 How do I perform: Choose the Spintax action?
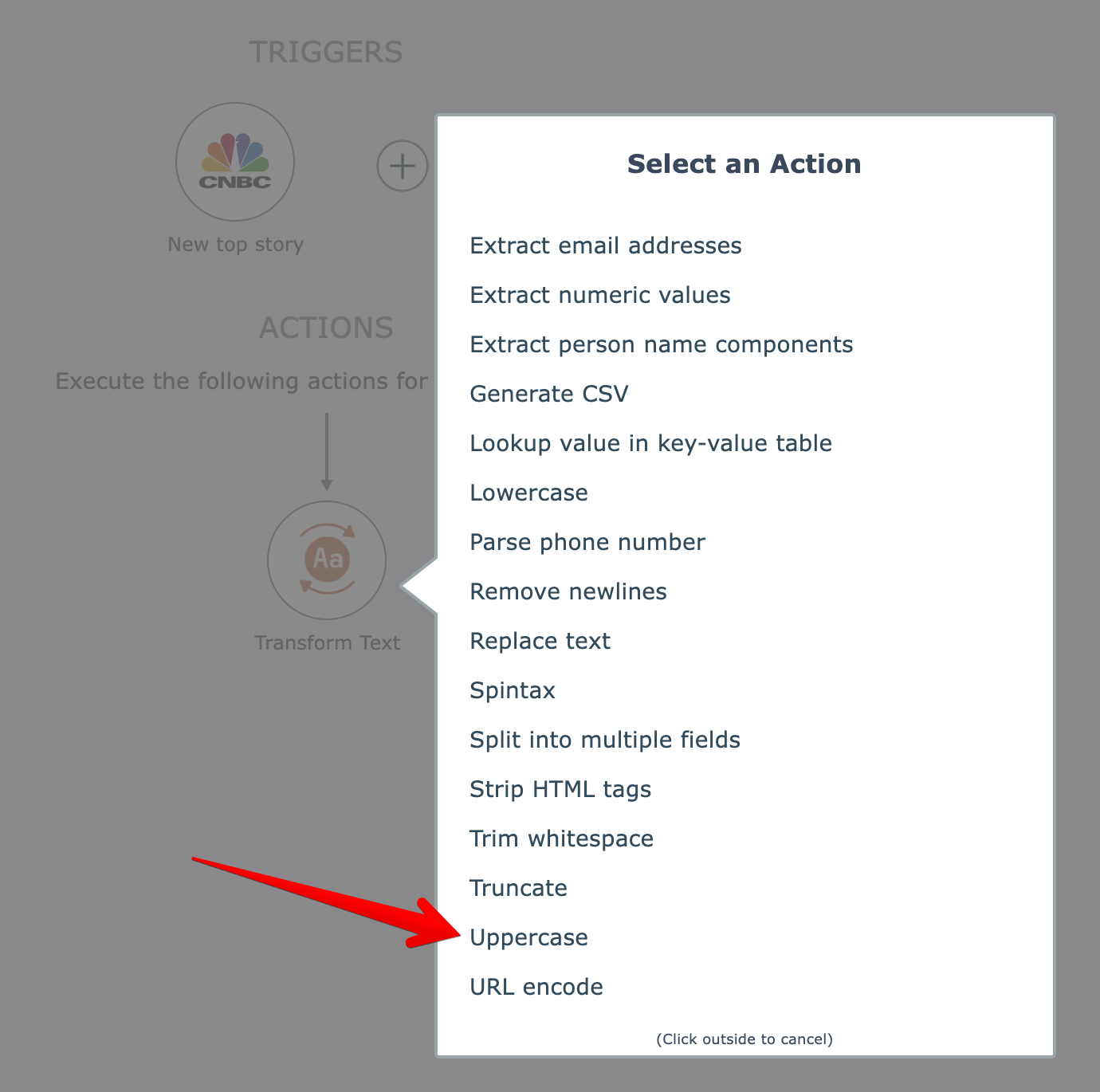pos(512,690)
